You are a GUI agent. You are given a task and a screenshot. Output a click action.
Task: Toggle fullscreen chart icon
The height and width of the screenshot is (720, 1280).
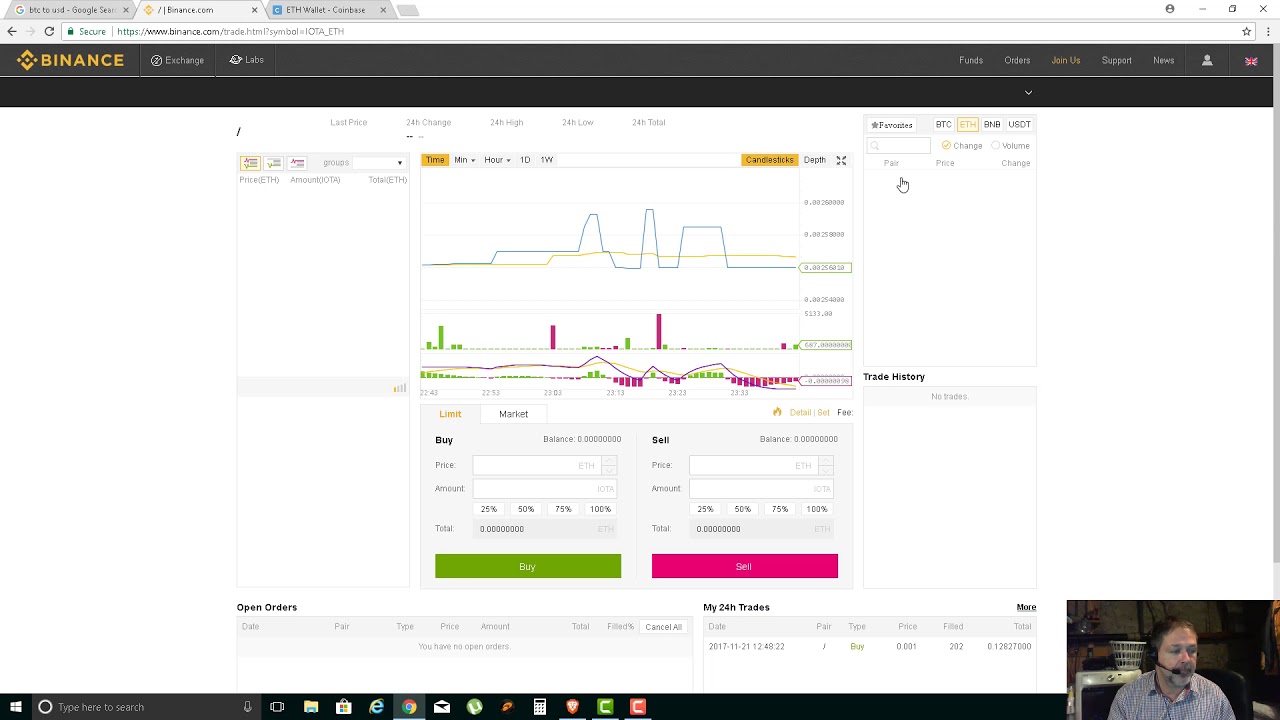click(841, 160)
